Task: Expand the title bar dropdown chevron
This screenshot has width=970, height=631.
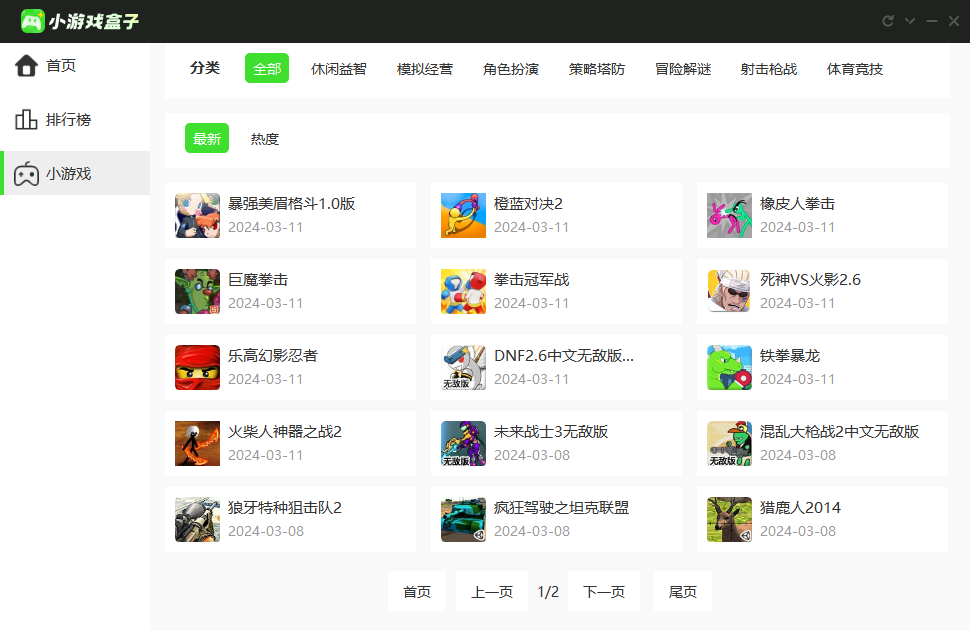Action: pyautogui.click(x=910, y=21)
